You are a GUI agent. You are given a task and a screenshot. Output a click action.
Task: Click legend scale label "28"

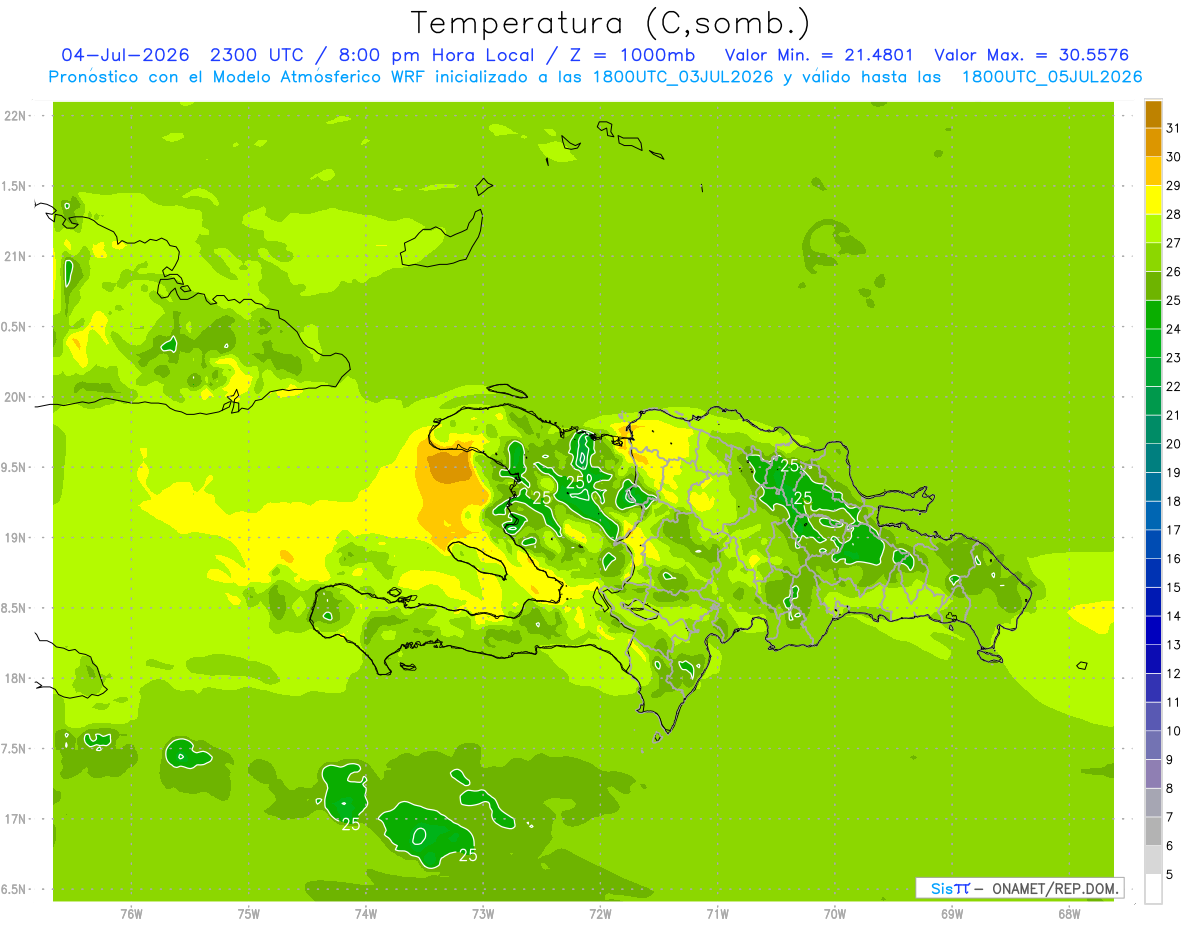click(x=1173, y=214)
